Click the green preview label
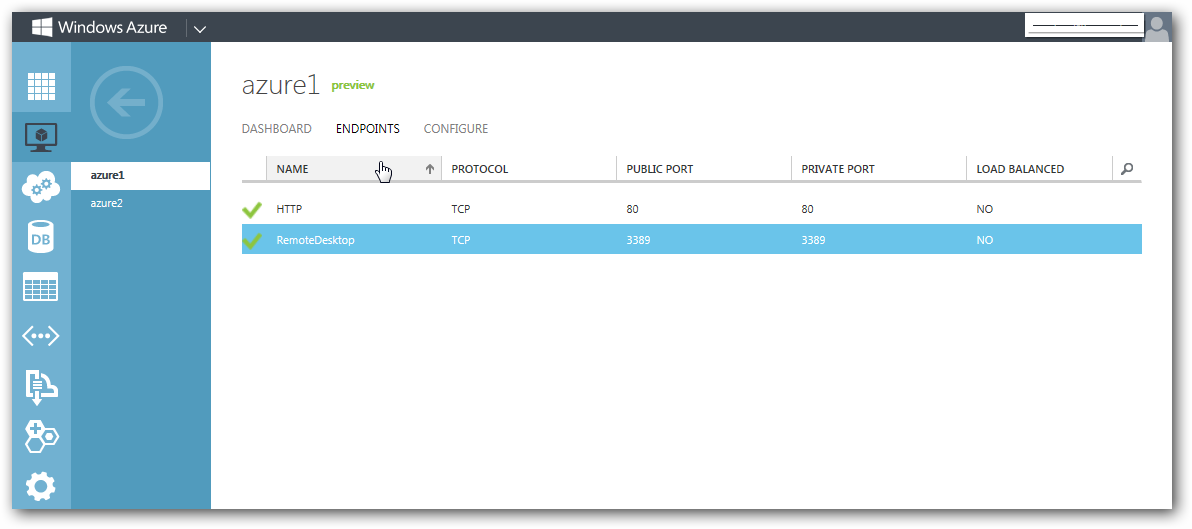 [x=353, y=86]
